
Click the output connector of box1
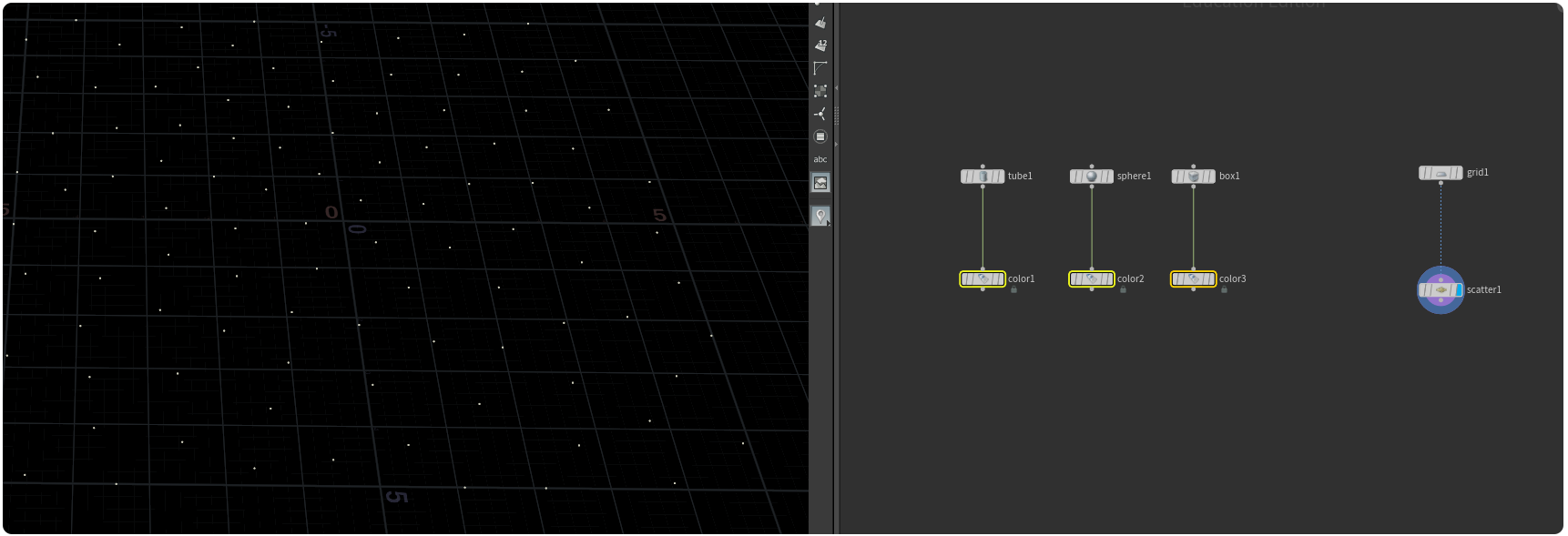[1194, 187]
